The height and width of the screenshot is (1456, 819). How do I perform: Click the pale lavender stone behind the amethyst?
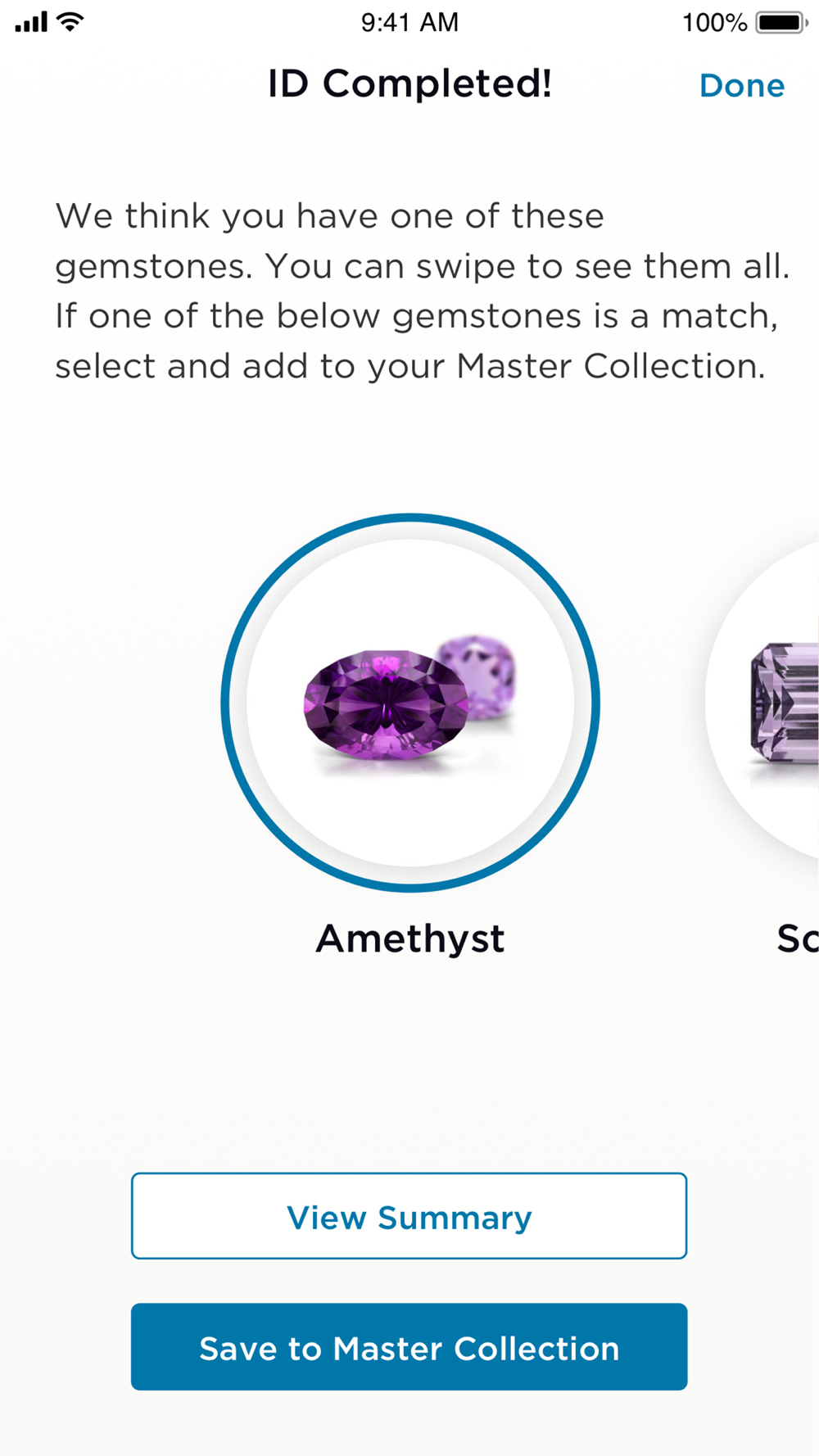click(x=477, y=674)
